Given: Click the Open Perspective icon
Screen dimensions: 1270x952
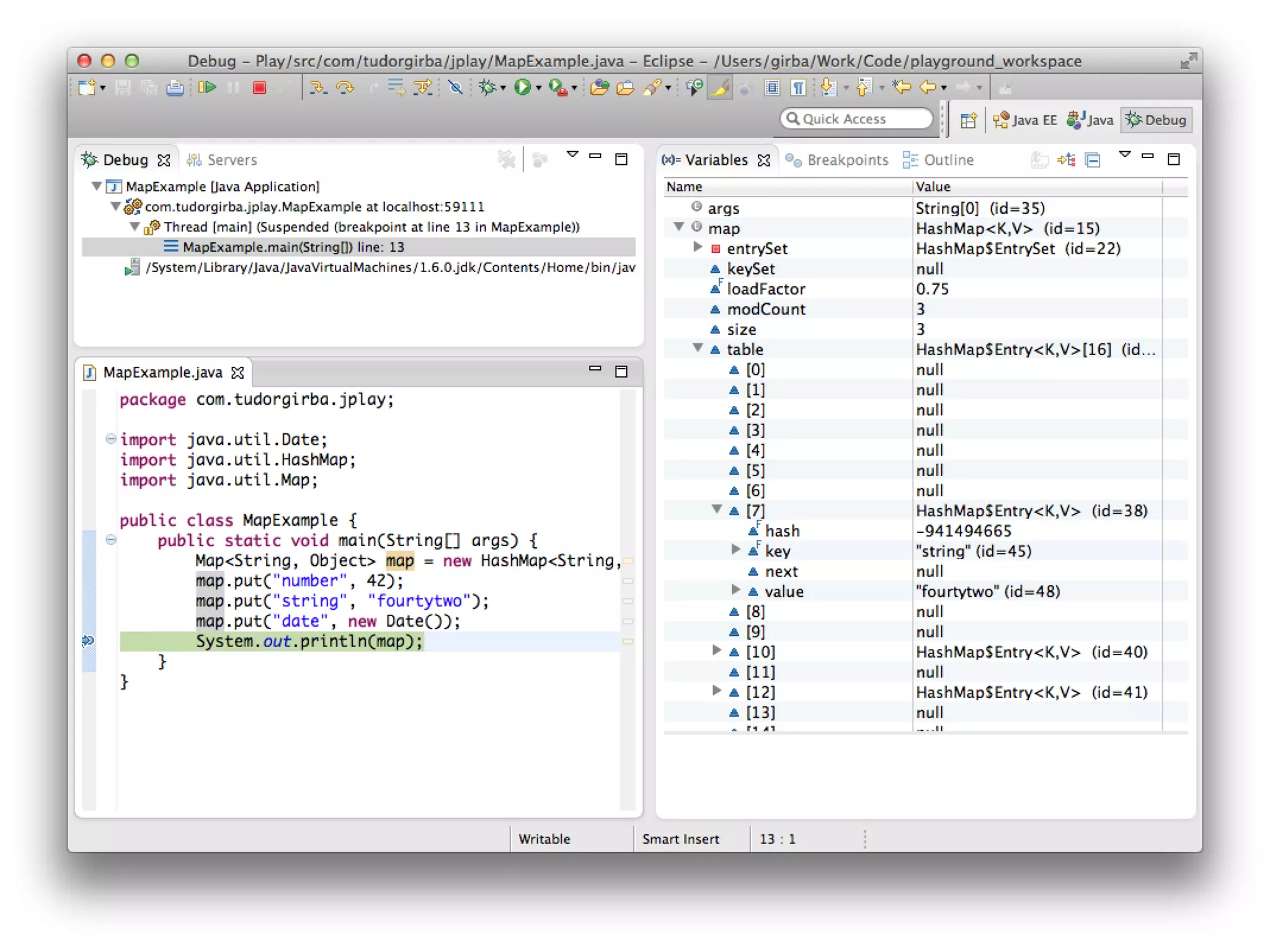Looking at the screenshot, I should tap(968, 120).
